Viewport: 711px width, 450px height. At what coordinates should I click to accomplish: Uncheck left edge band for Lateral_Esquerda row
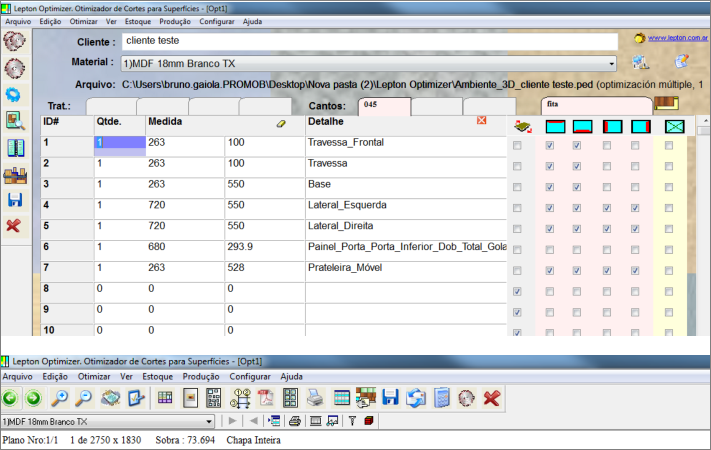coord(607,208)
